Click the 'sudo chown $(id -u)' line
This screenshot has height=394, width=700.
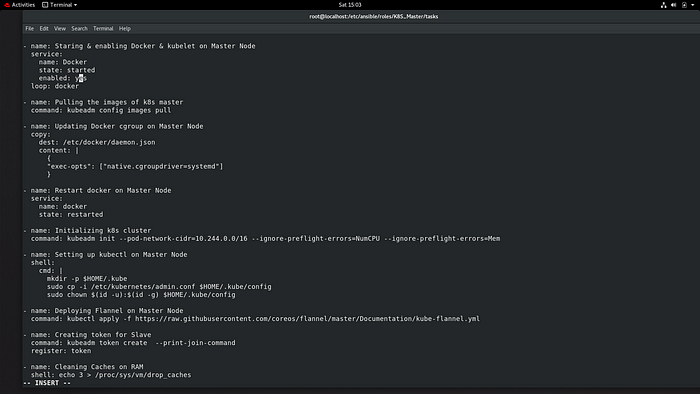(x=141, y=295)
